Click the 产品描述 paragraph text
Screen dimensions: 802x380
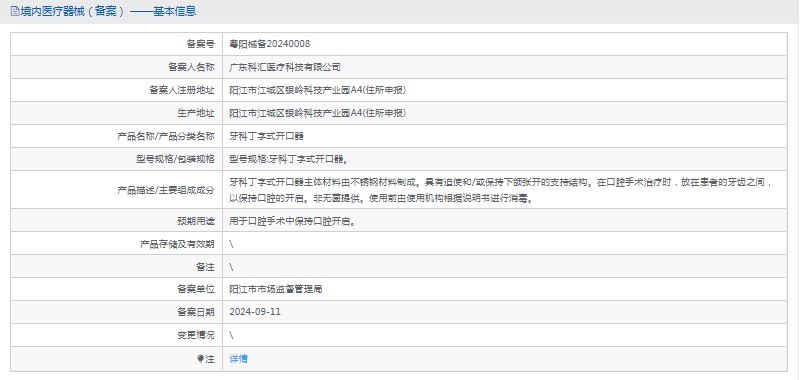(x=501, y=190)
